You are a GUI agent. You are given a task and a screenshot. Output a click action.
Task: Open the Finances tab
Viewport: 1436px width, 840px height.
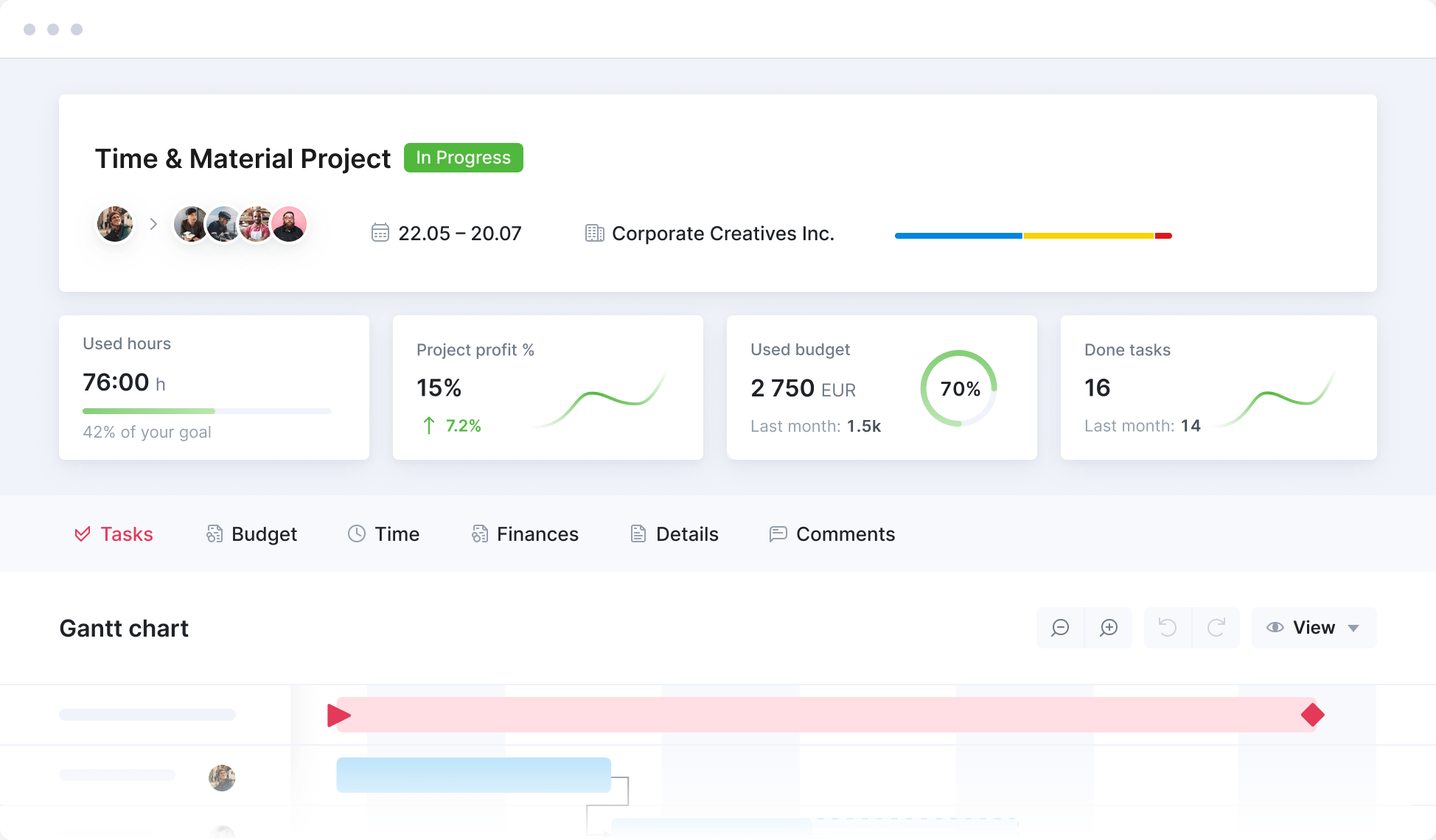click(x=537, y=533)
